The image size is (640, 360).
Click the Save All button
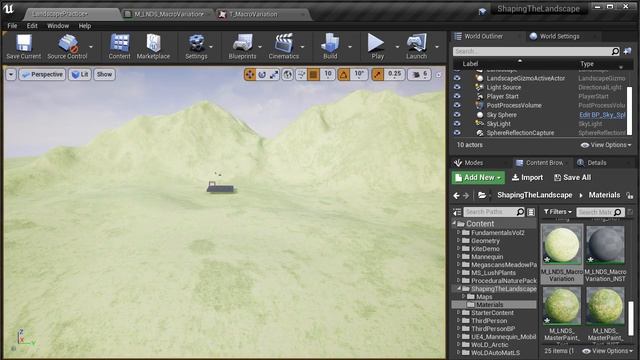(x=572, y=178)
